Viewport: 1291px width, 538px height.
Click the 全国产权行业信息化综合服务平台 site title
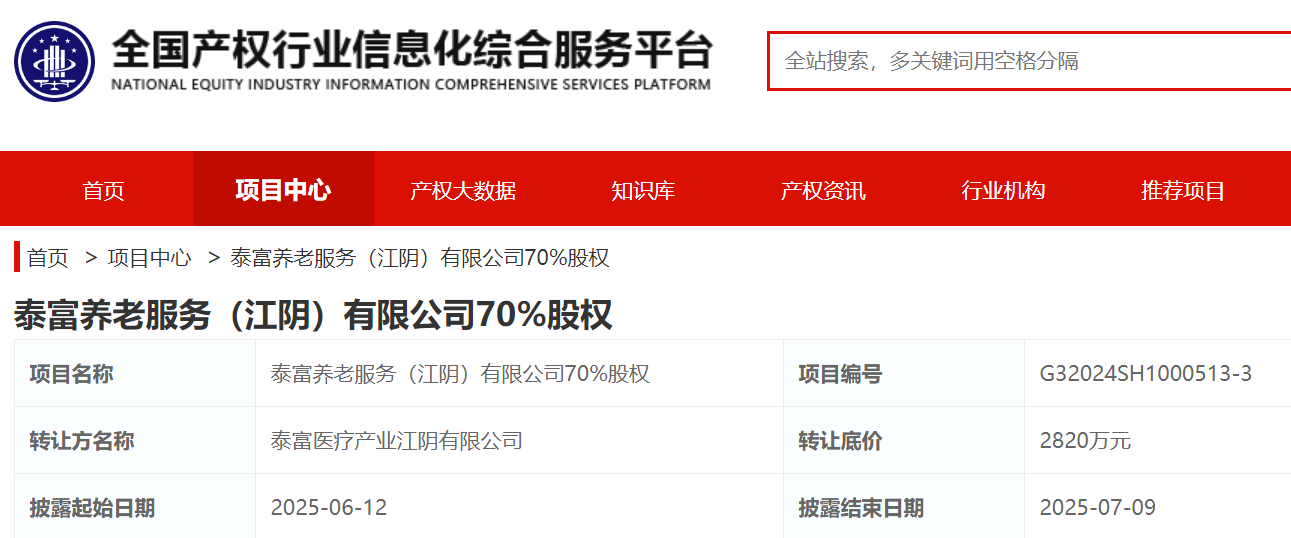(x=411, y=48)
